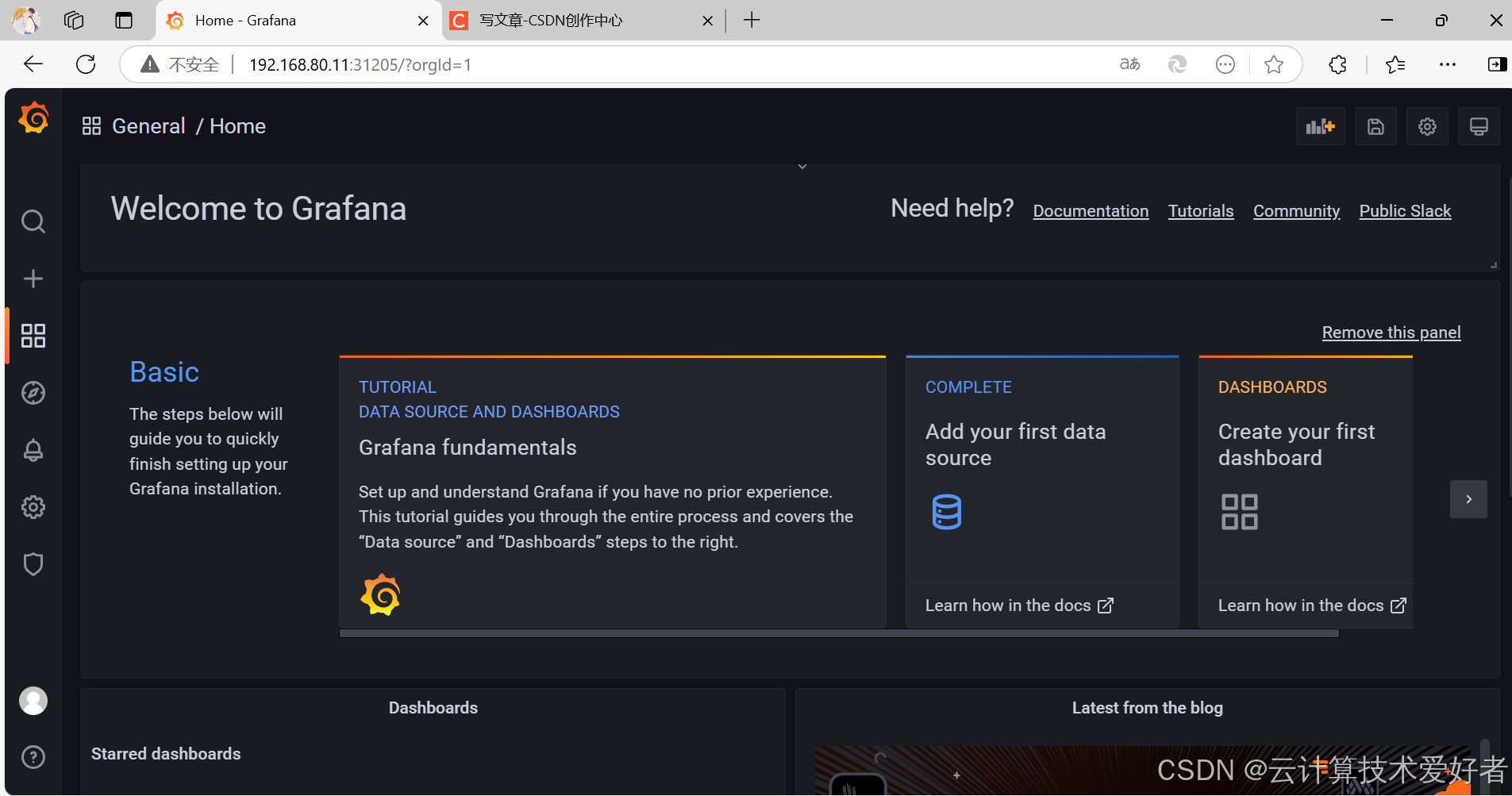1512x796 pixels.
Task: Click the browser profile avatar
Action: (26, 20)
